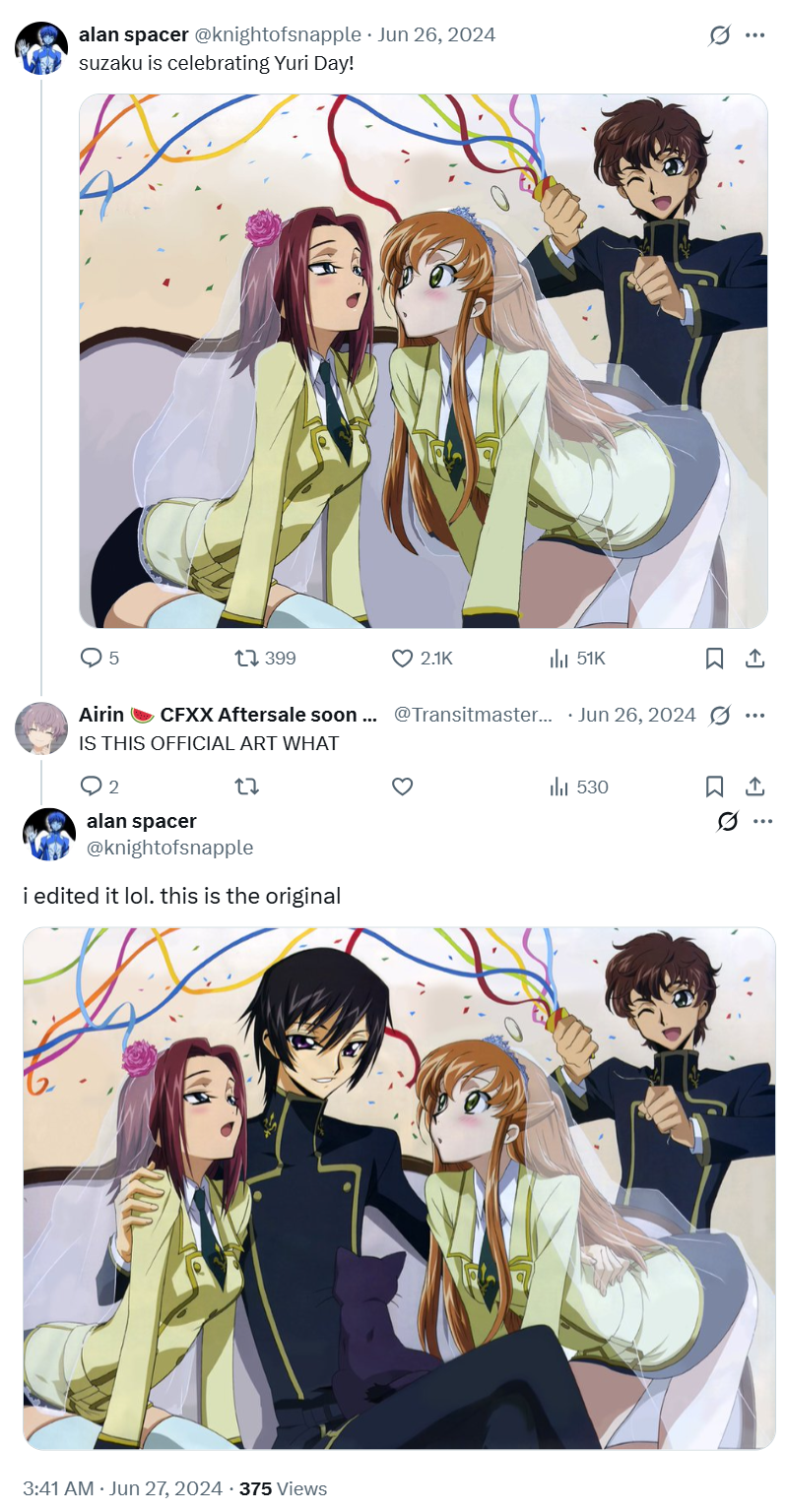This screenshot has width=786, height=1512.
Task: Open the edited two-girl artwork image
Action: pos(424,360)
